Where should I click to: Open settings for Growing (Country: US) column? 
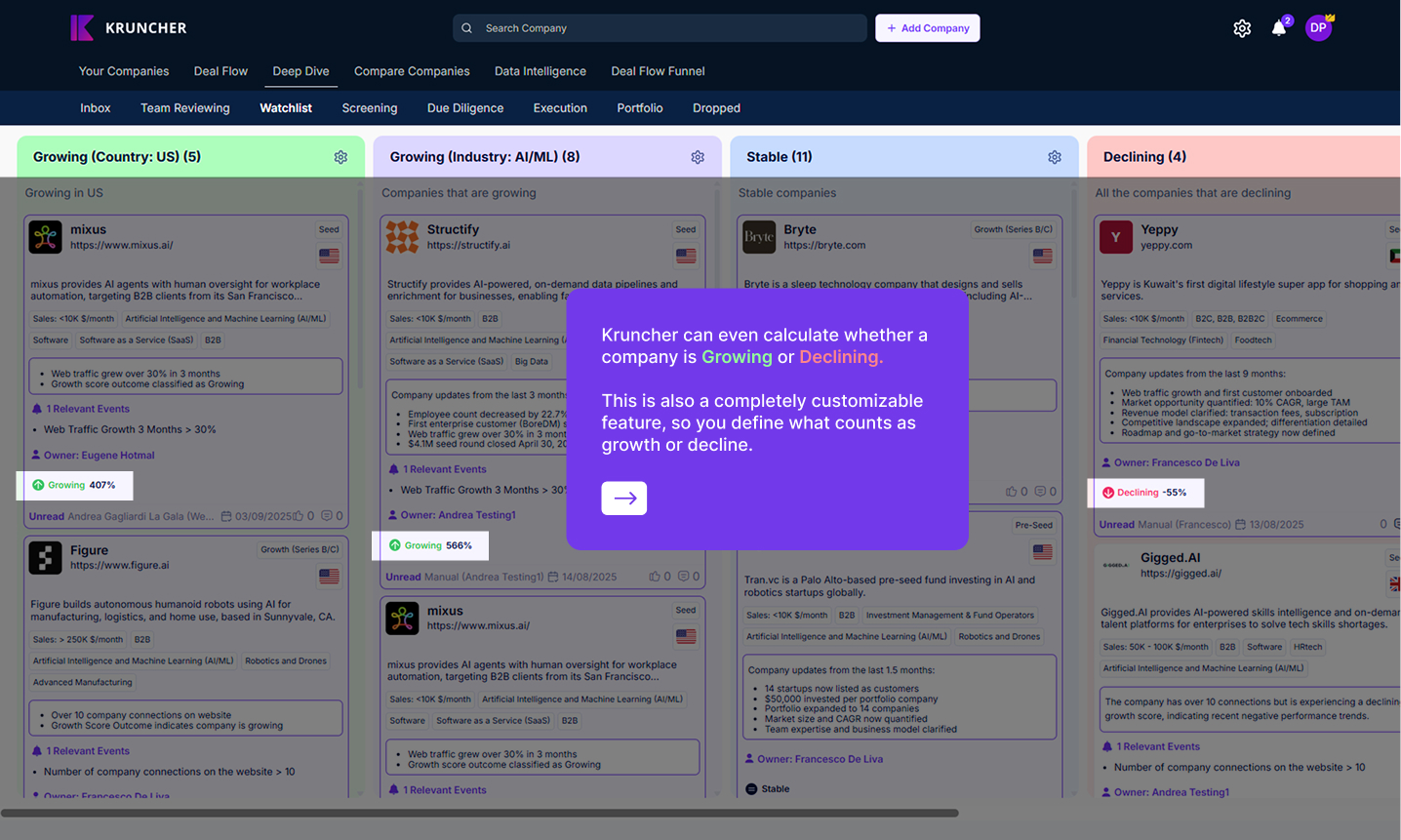340,157
